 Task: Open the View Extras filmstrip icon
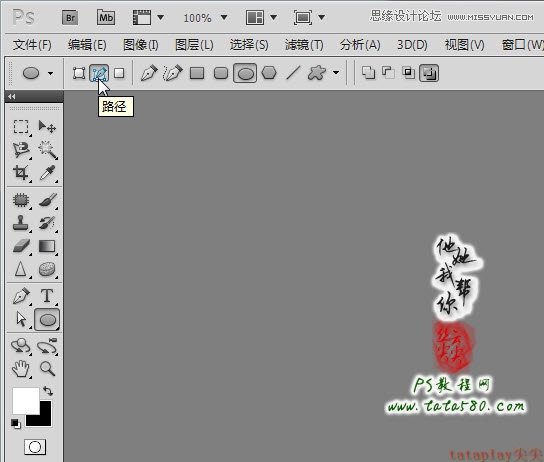click(x=142, y=17)
